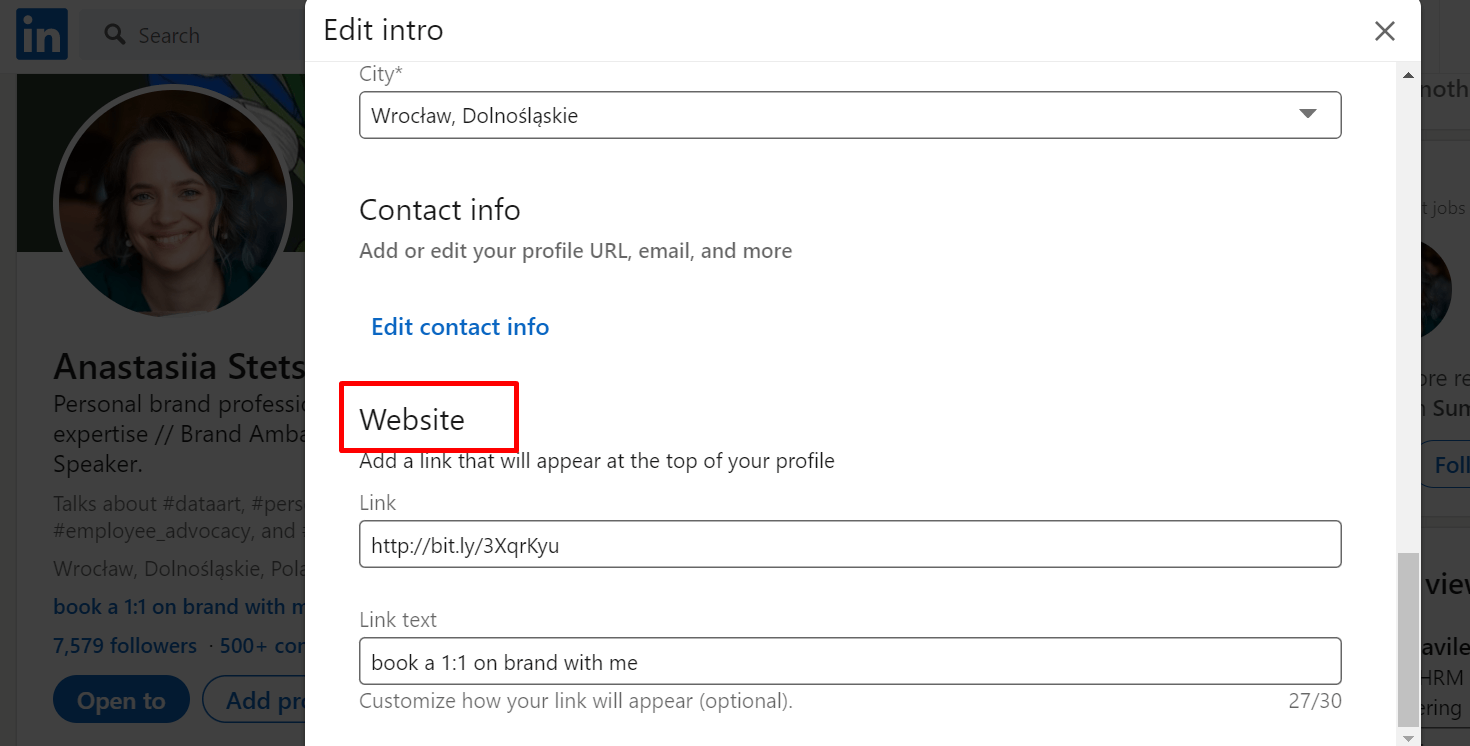Open the City selection dropdown
The width and height of the screenshot is (1470, 746).
[850, 114]
